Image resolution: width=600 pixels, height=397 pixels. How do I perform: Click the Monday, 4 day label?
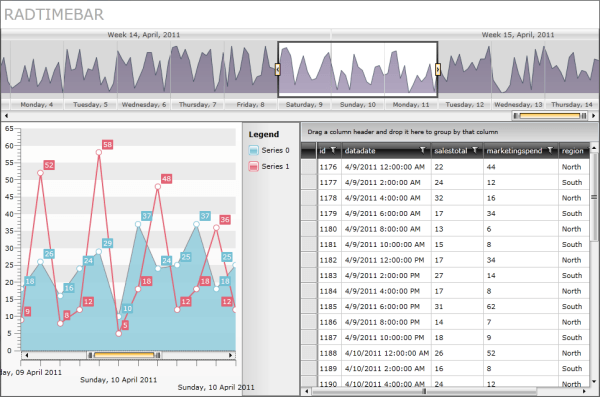pyautogui.click(x=37, y=104)
